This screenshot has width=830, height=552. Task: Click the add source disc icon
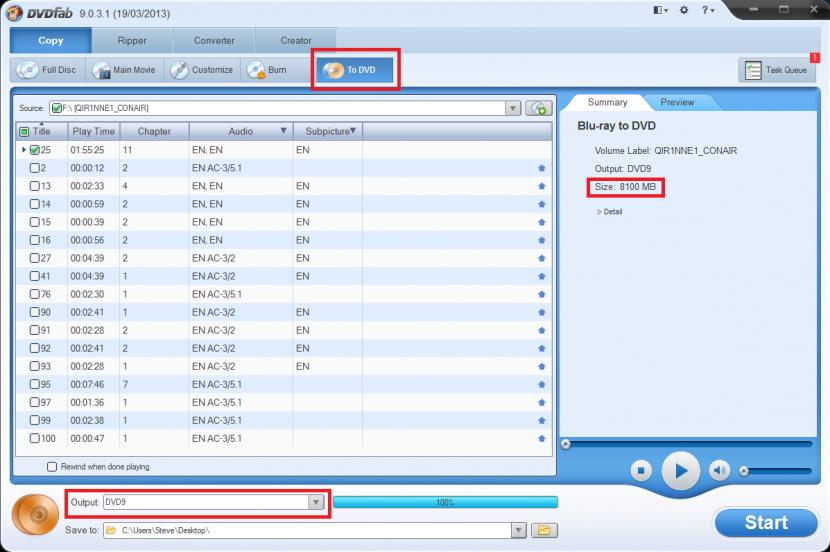coord(539,108)
